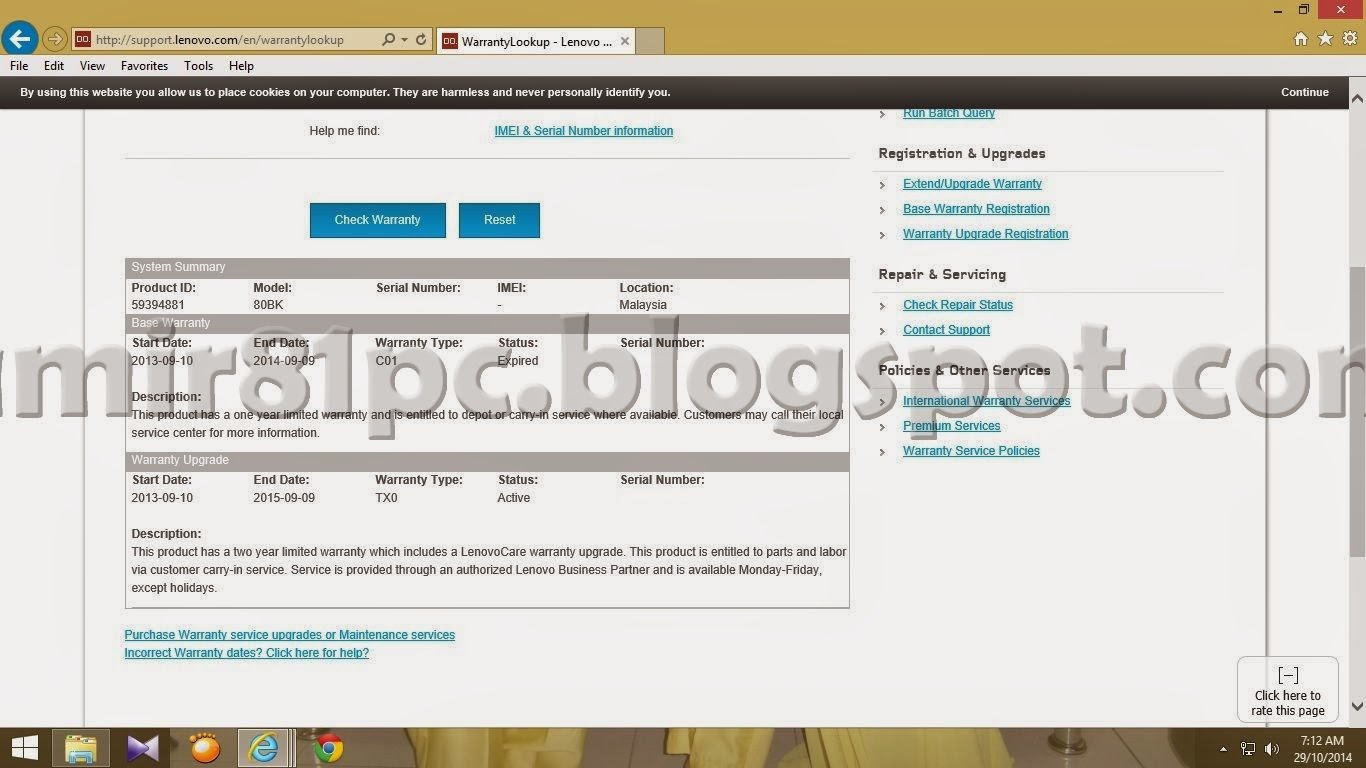
Task: Open a new blank tab
Action: [650, 41]
